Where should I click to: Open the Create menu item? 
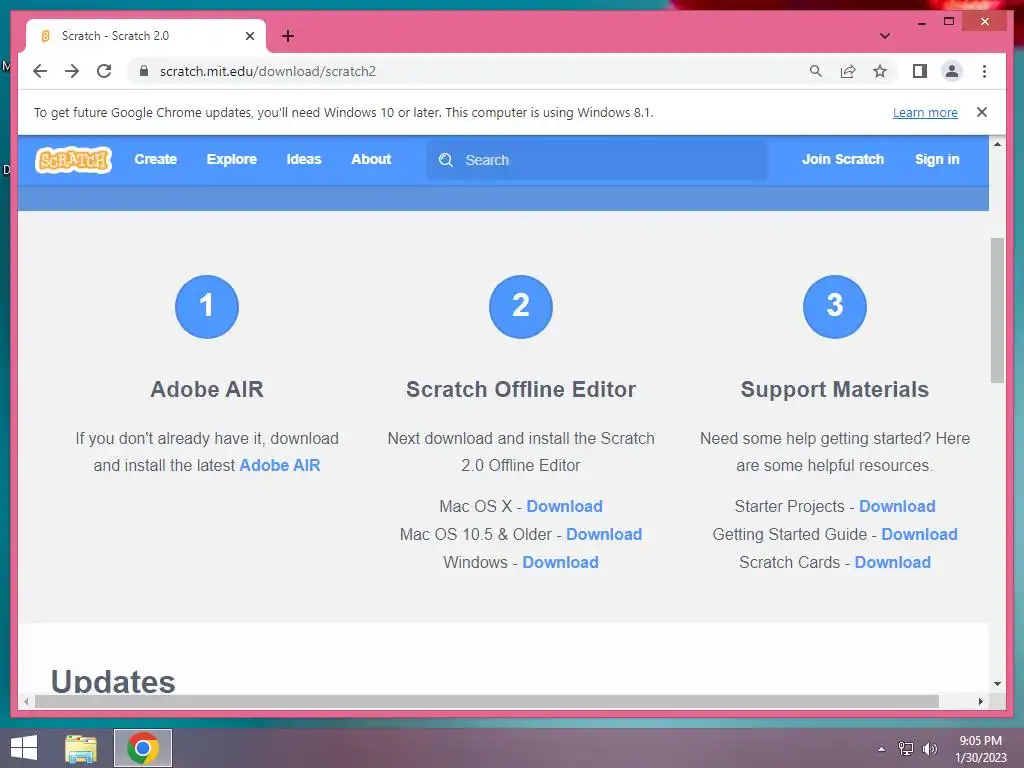(155, 159)
